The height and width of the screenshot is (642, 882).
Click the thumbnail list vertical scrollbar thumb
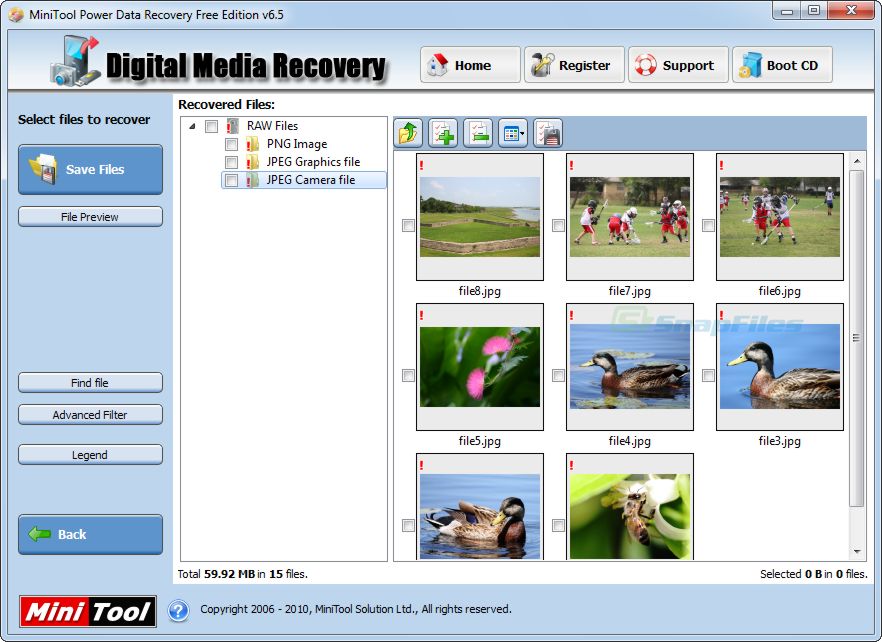857,338
